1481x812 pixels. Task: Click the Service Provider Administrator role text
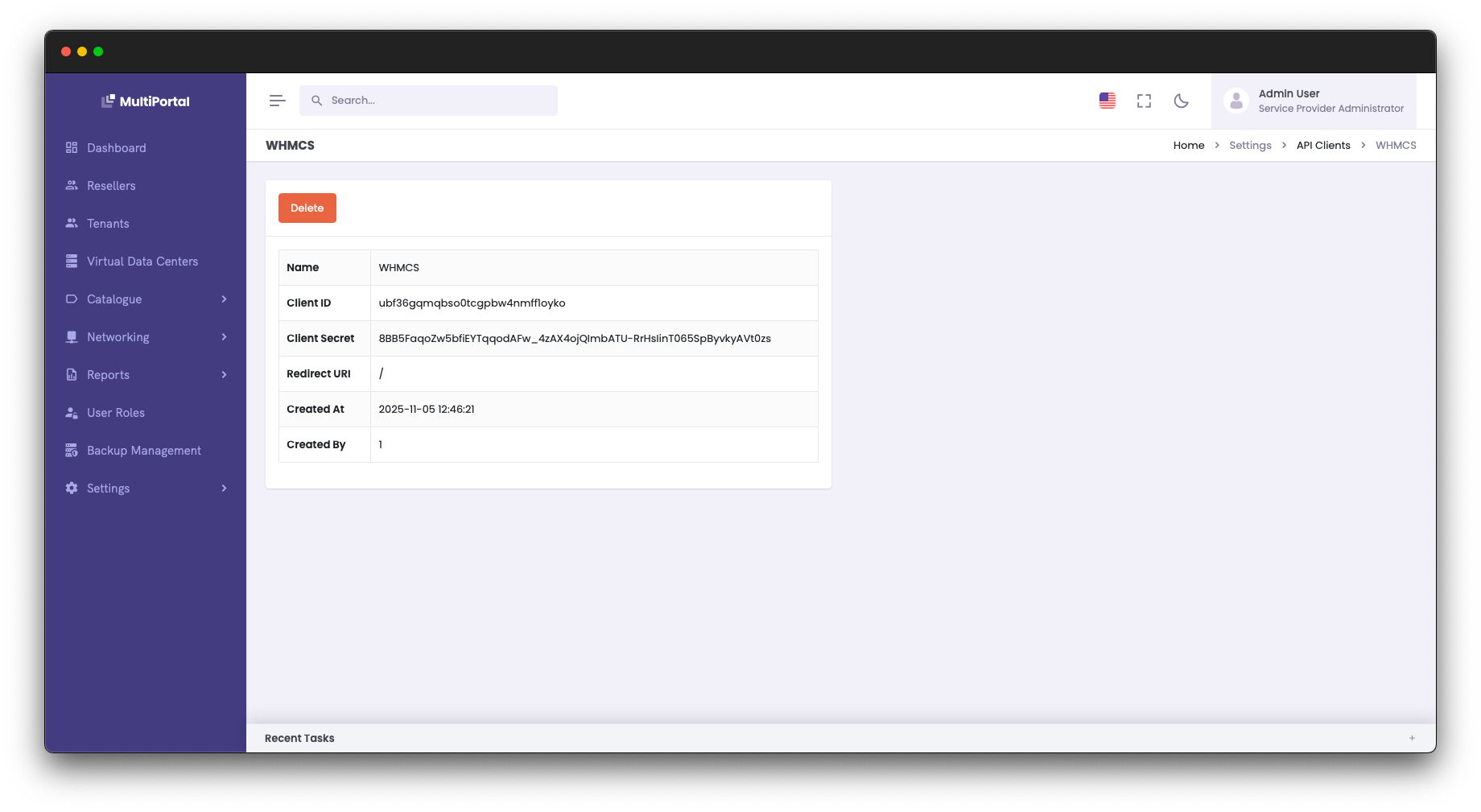[x=1331, y=108]
